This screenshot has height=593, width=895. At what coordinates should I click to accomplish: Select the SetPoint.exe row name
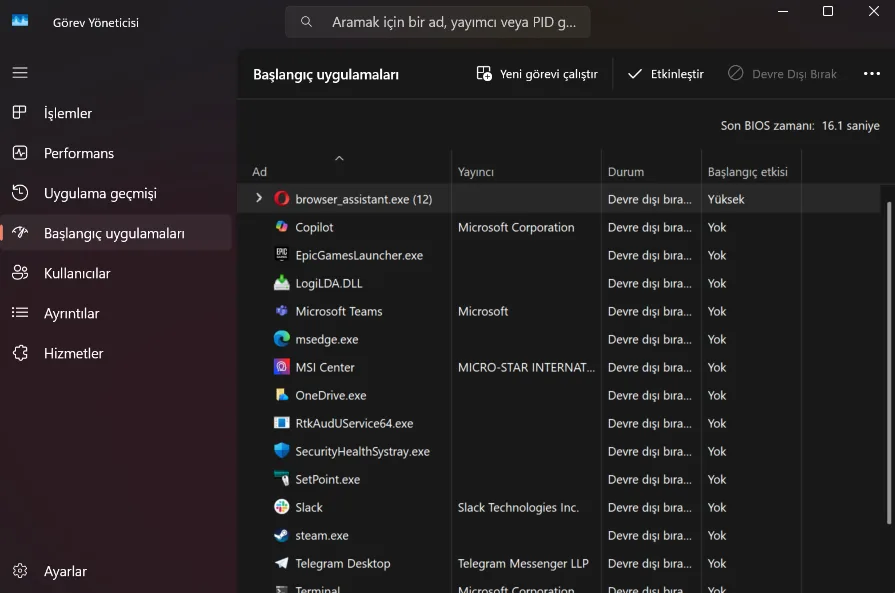(x=328, y=479)
